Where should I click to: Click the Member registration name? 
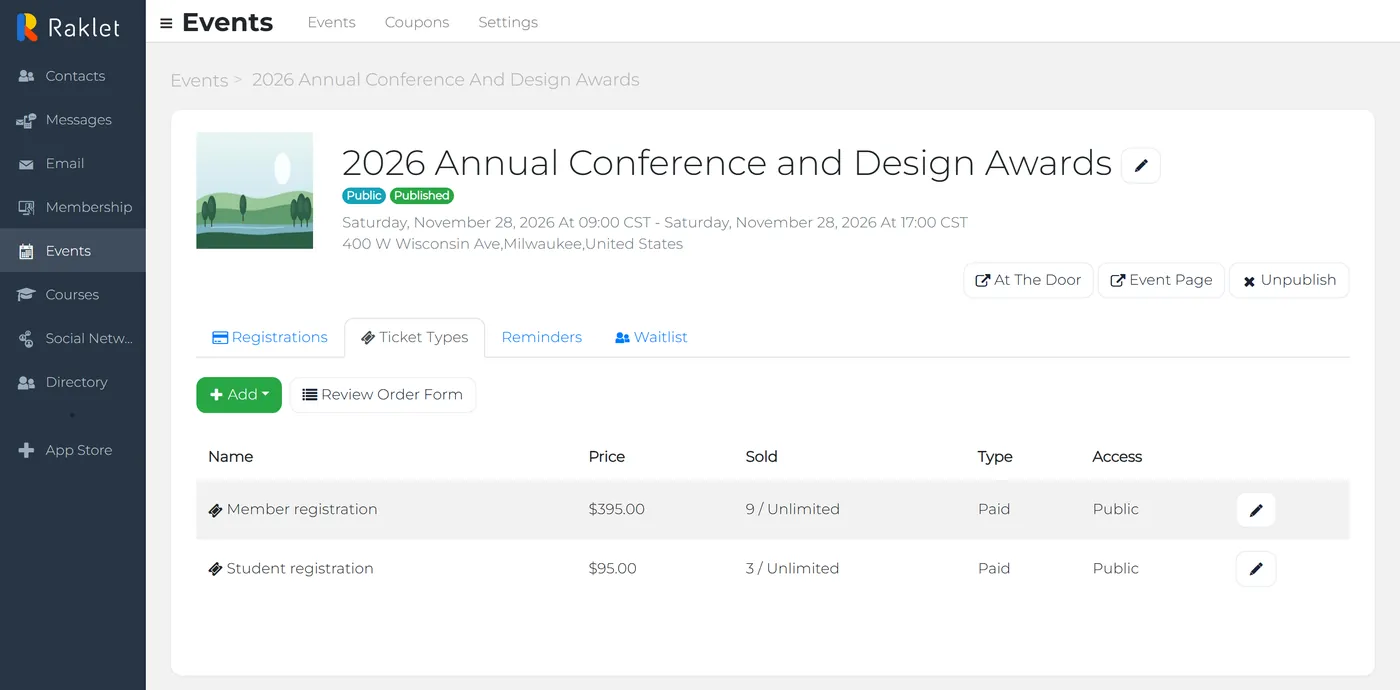coord(302,509)
